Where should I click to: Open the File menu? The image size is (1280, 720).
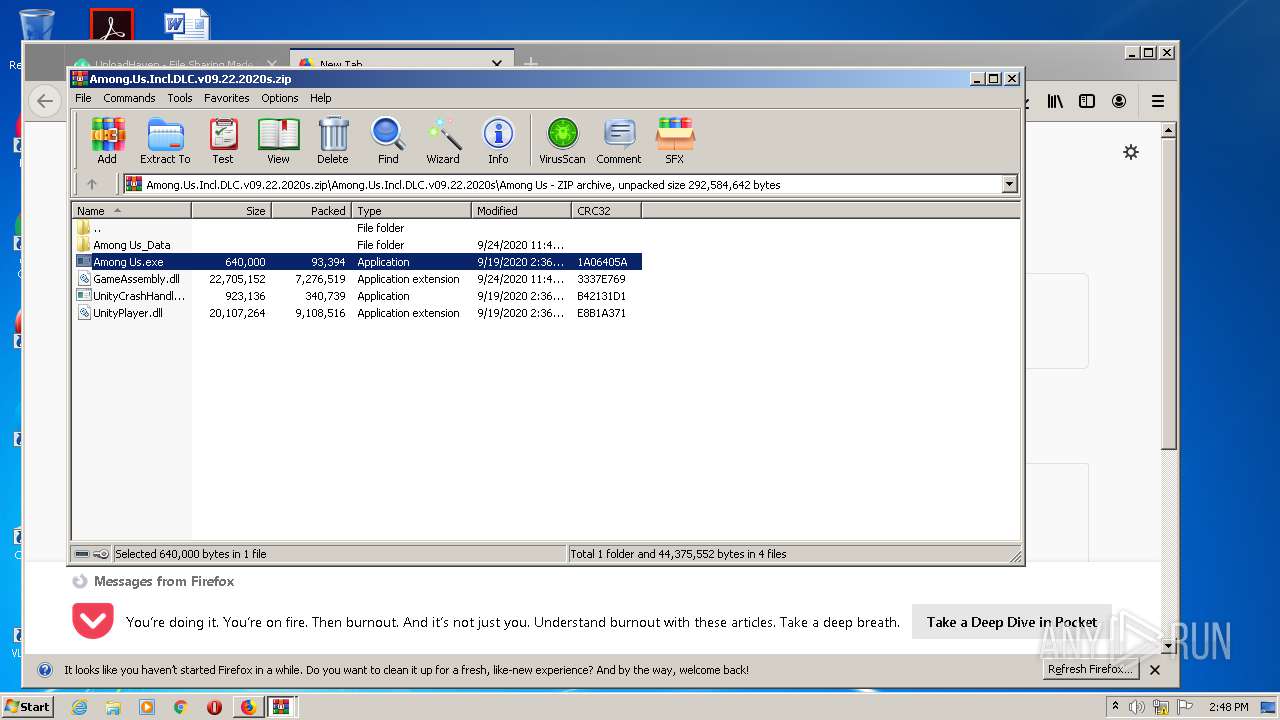click(83, 98)
